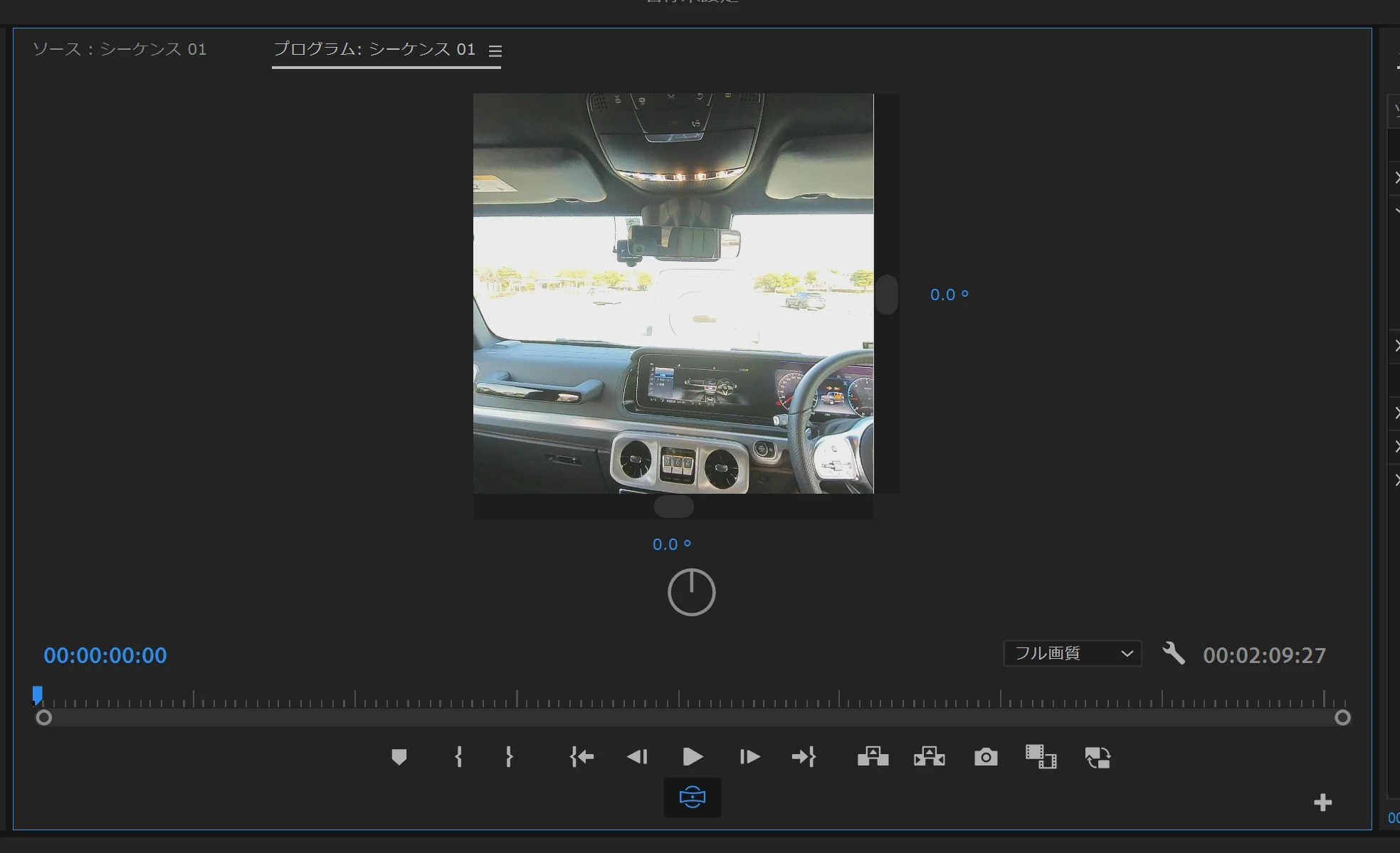Click the Go to Out point button

[804, 757]
